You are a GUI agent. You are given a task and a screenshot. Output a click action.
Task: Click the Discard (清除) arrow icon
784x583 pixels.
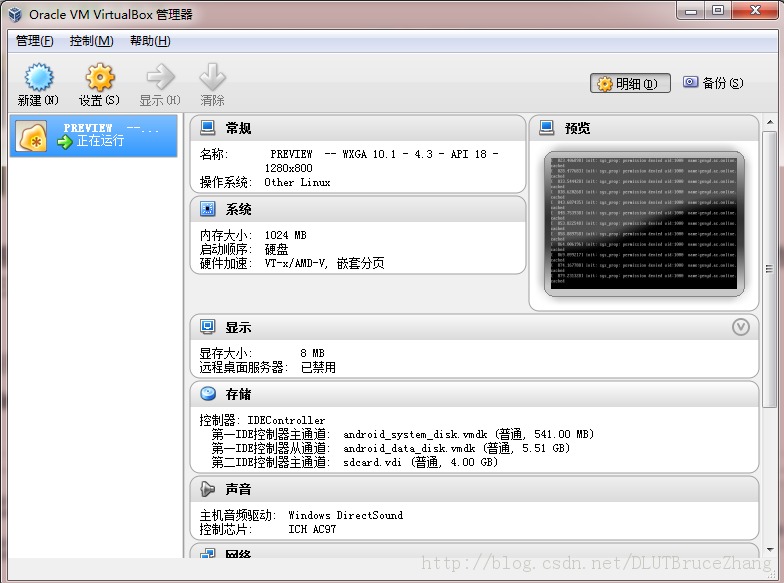tap(212, 78)
